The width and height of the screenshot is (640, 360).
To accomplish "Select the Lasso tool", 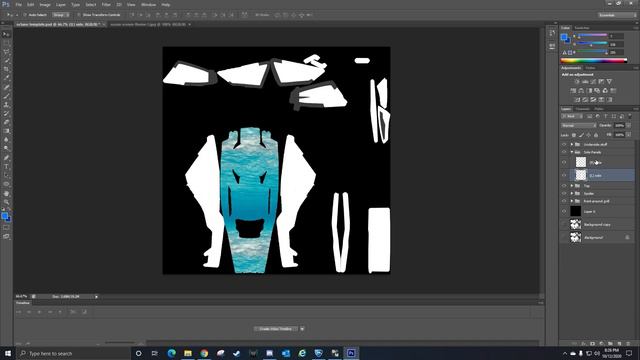I will tap(6, 52).
